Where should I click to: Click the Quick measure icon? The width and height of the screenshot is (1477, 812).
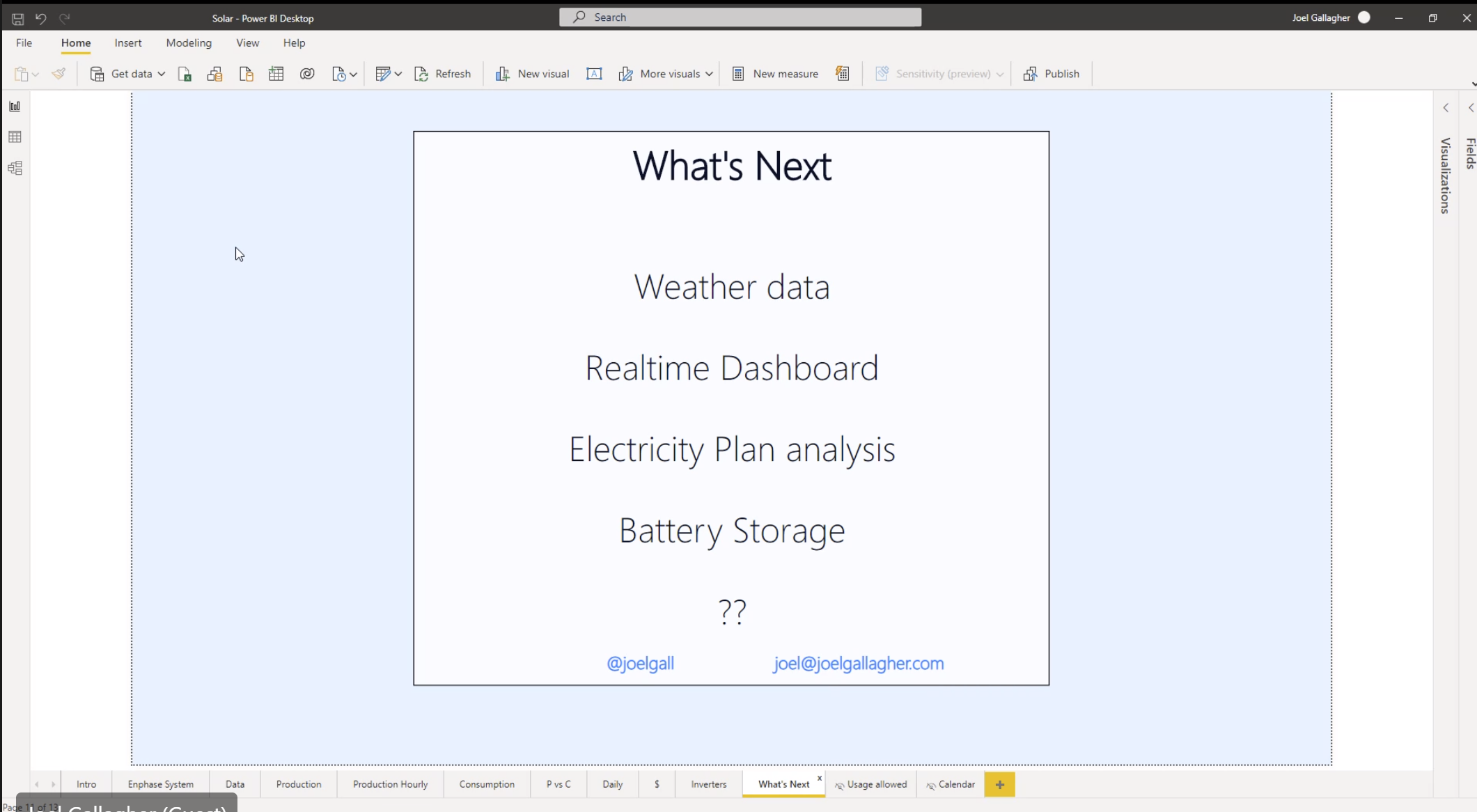843,74
